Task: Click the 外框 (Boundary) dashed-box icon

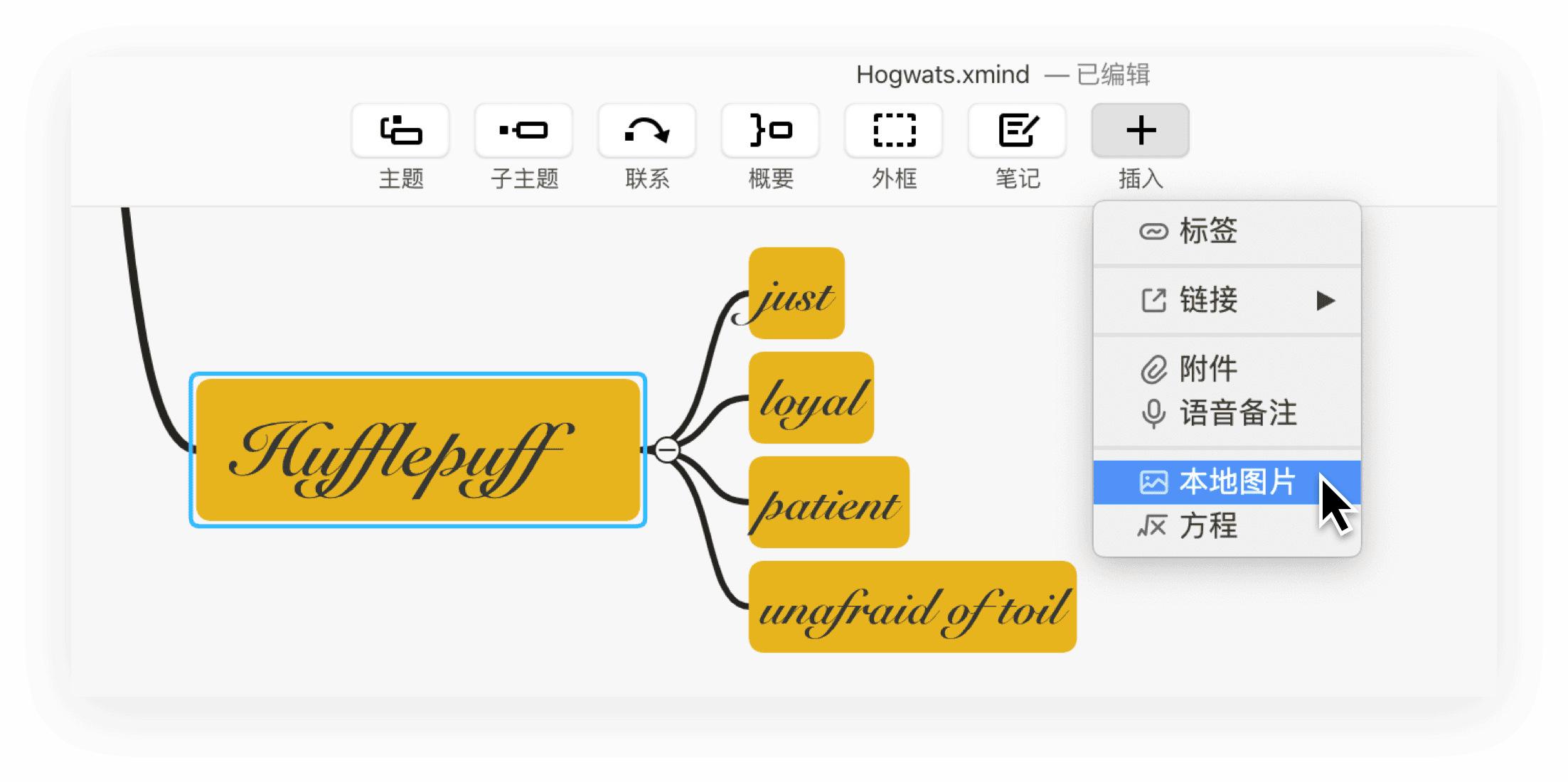Action: (x=894, y=131)
